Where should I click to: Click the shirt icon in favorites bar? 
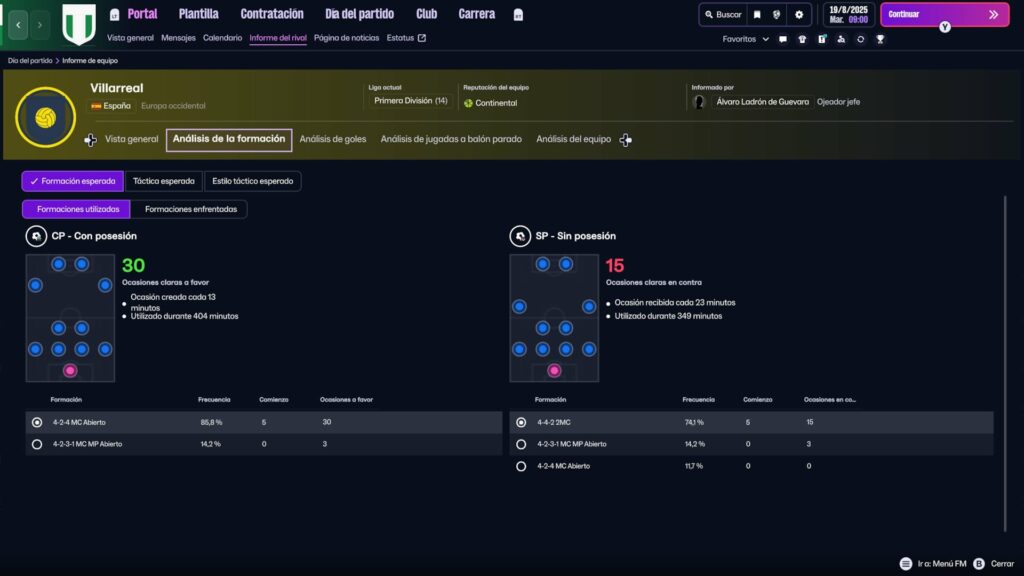[822, 39]
